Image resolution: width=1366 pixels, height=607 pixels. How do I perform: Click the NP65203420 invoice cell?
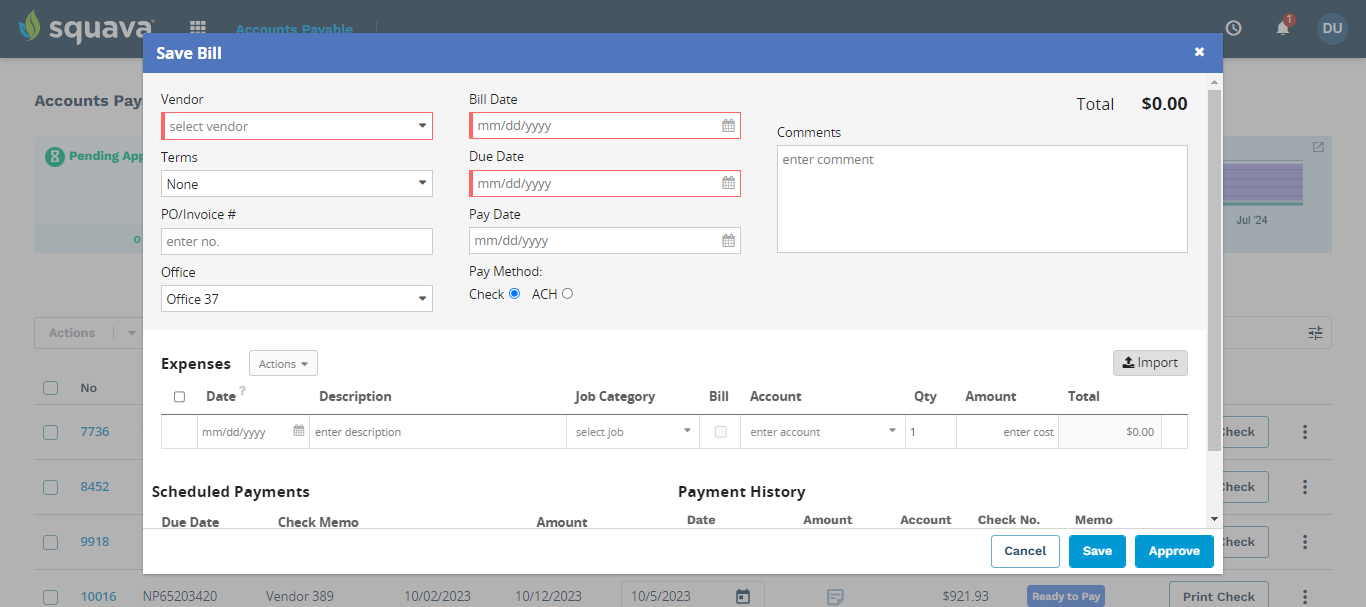(180, 597)
